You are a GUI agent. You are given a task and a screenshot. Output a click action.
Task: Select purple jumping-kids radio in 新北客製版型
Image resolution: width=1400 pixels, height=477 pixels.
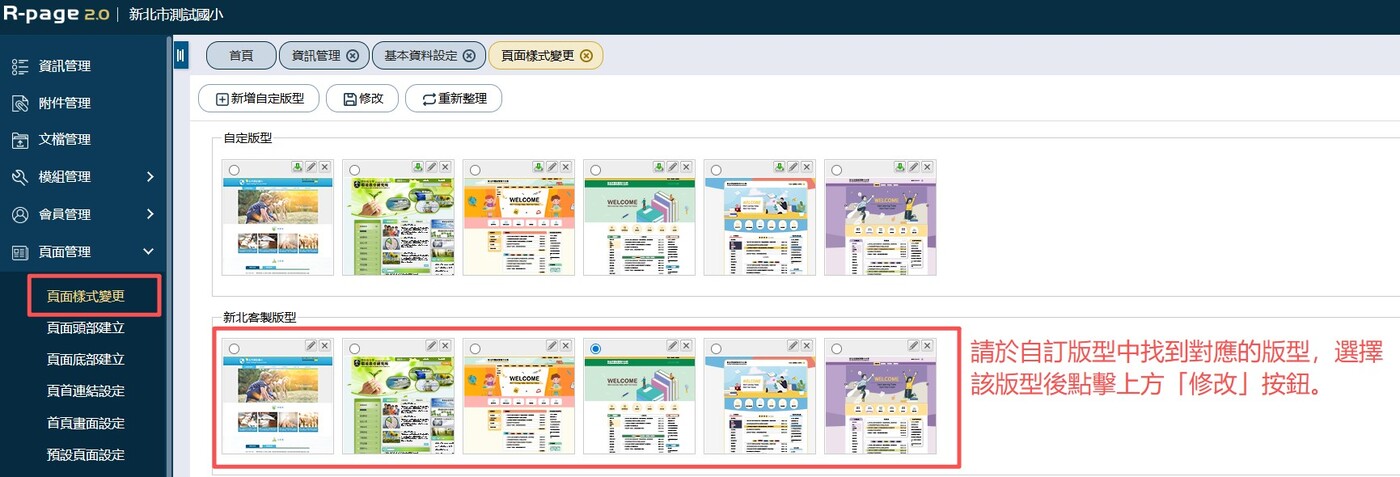pyautogui.click(x=836, y=349)
